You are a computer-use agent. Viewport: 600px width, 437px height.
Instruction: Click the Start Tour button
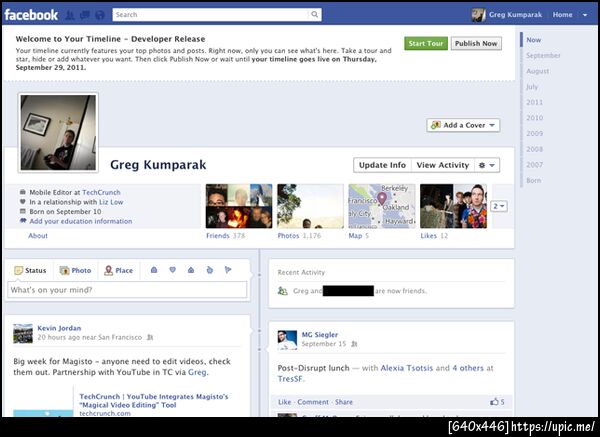pos(426,44)
